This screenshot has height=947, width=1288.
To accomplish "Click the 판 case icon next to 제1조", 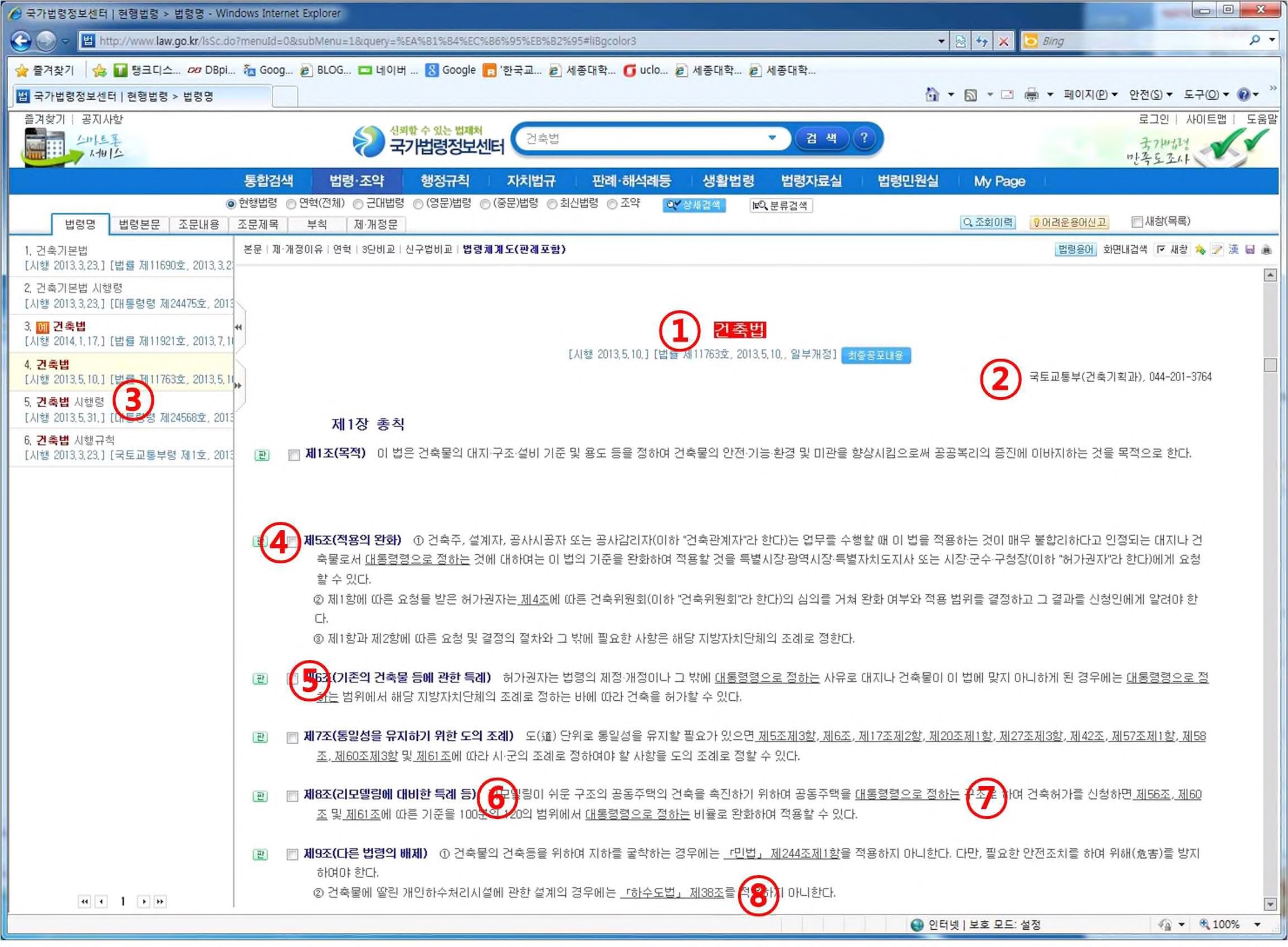I will pos(261,455).
